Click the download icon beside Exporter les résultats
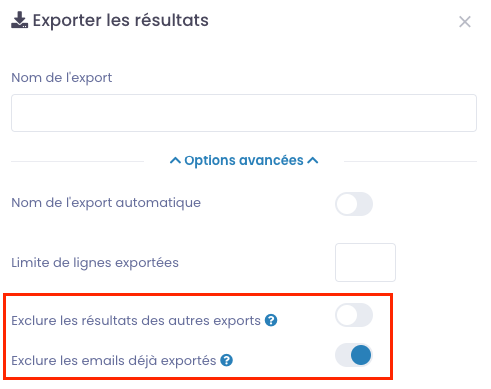 pyautogui.click(x=19, y=20)
